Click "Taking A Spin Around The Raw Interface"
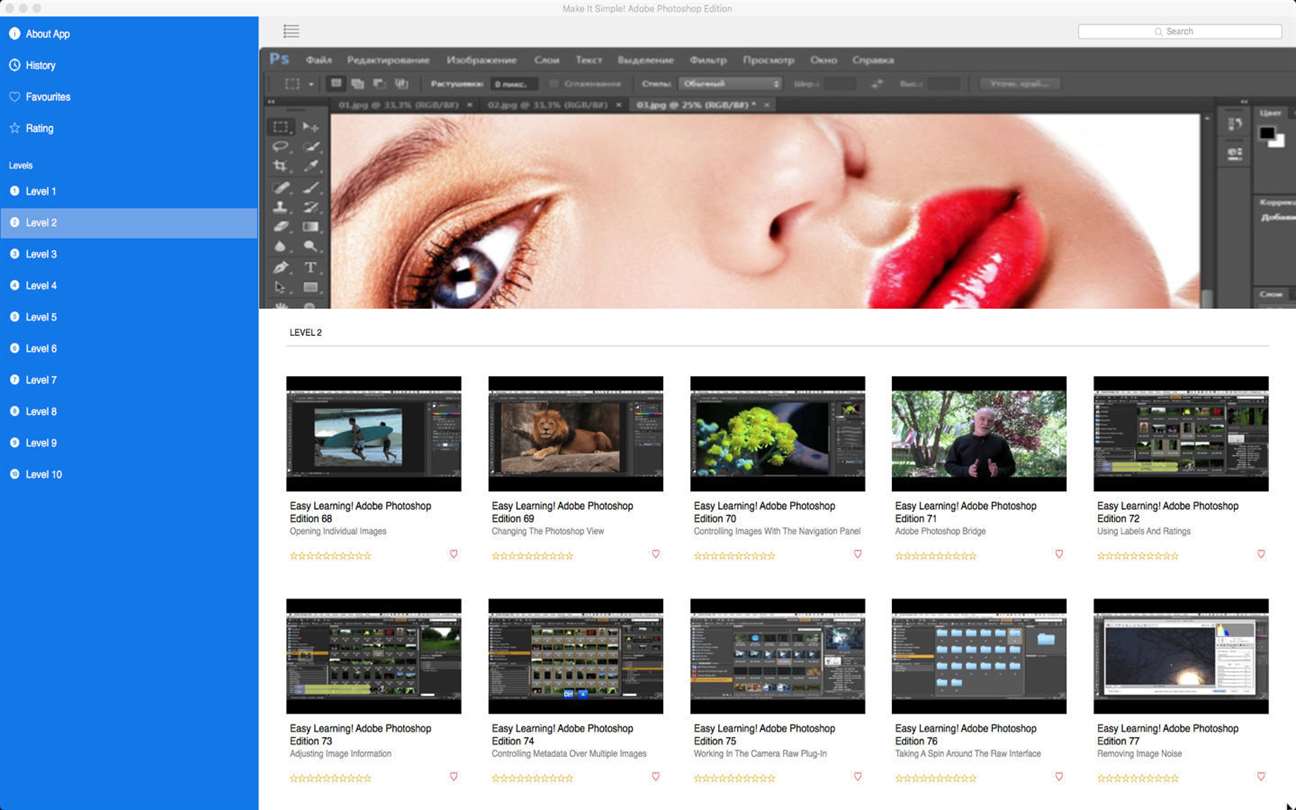The width and height of the screenshot is (1296, 810). [968, 754]
